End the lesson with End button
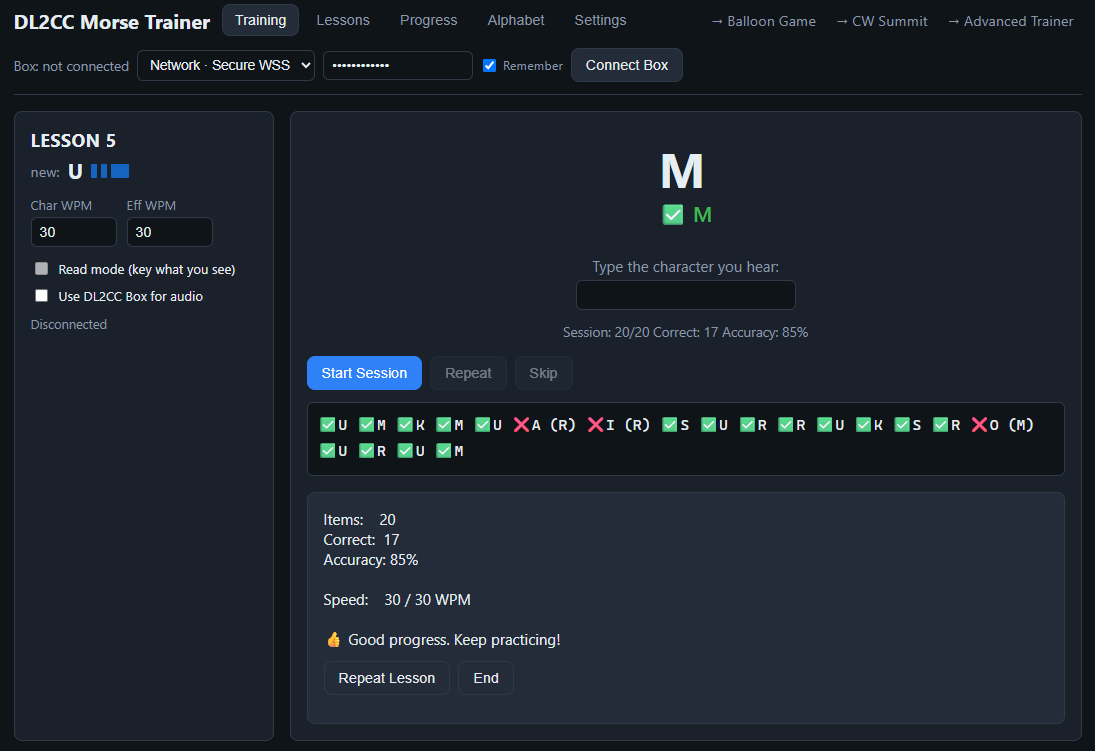Image resolution: width=1095 pixels, height=751 pixels. click(485, 678)
